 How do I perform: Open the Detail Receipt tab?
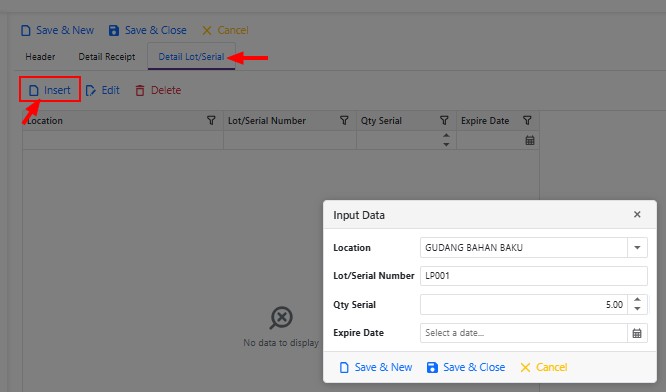(107, 56)
